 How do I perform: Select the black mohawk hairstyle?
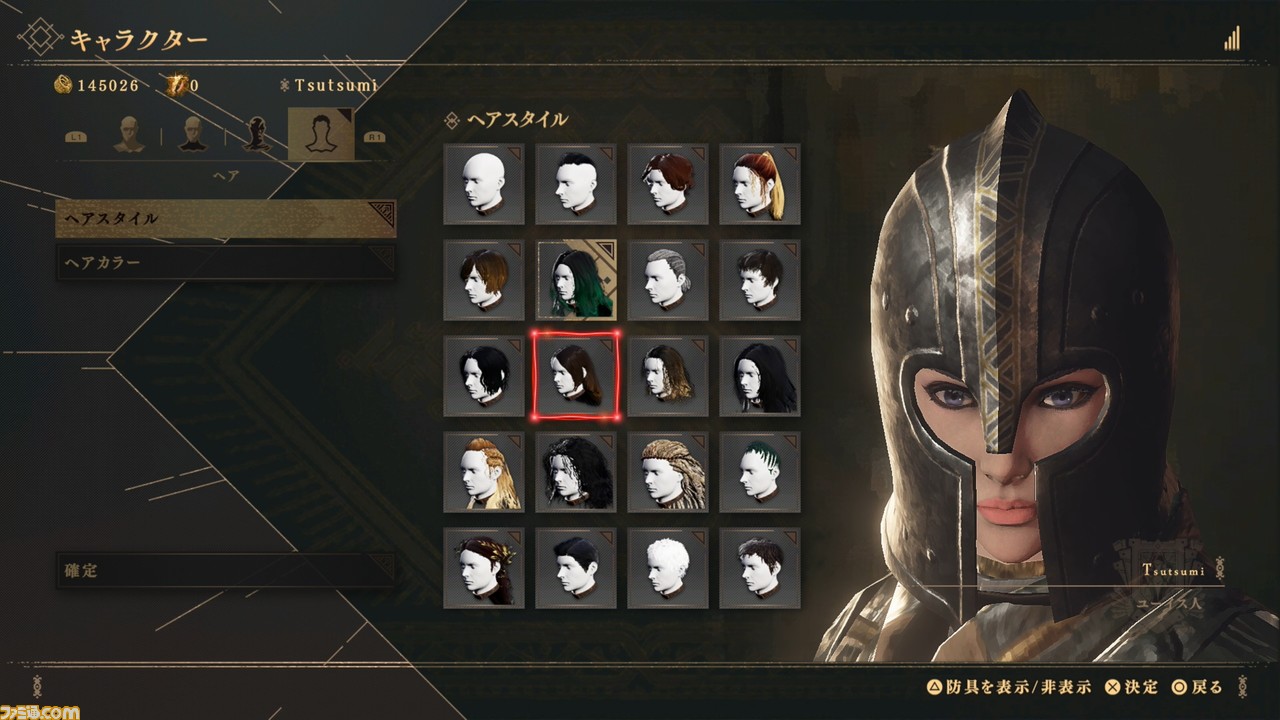(x=576, y=183)
